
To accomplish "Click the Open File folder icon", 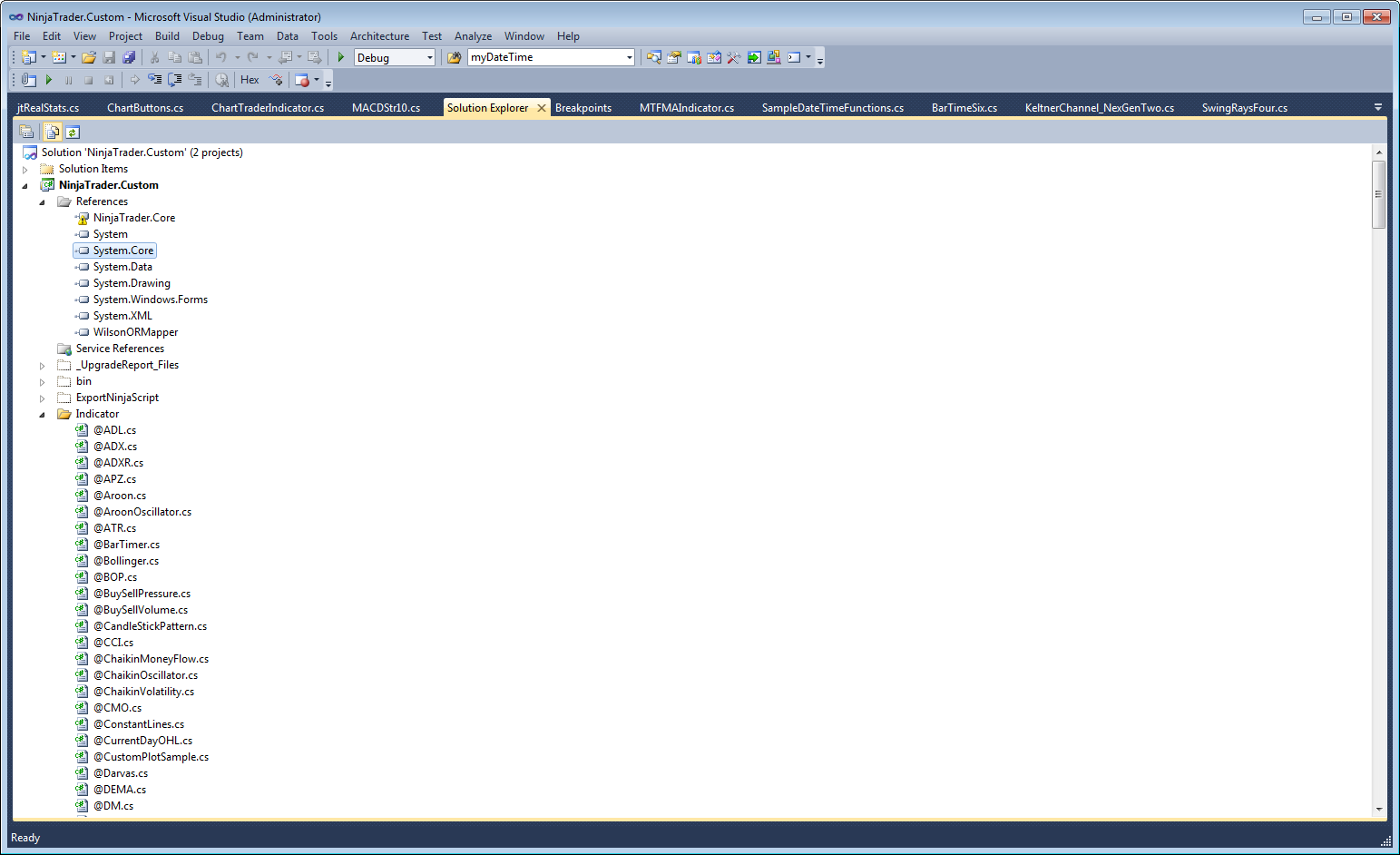I will (89, 57).
